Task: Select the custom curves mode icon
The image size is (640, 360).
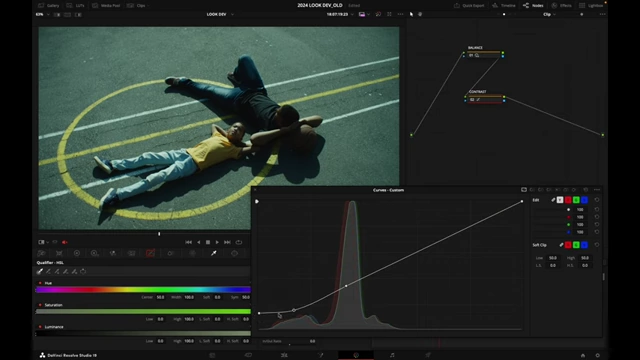Action: (524, 190)
